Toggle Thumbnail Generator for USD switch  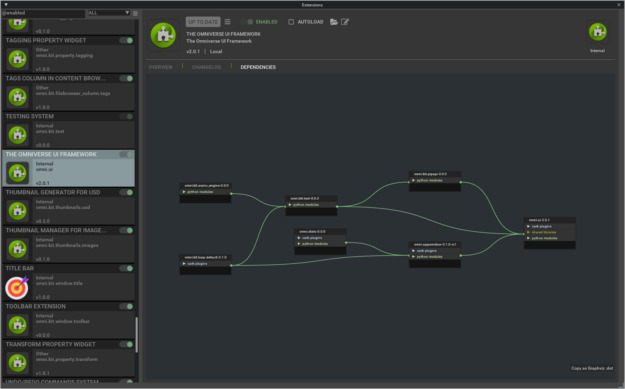126,193
